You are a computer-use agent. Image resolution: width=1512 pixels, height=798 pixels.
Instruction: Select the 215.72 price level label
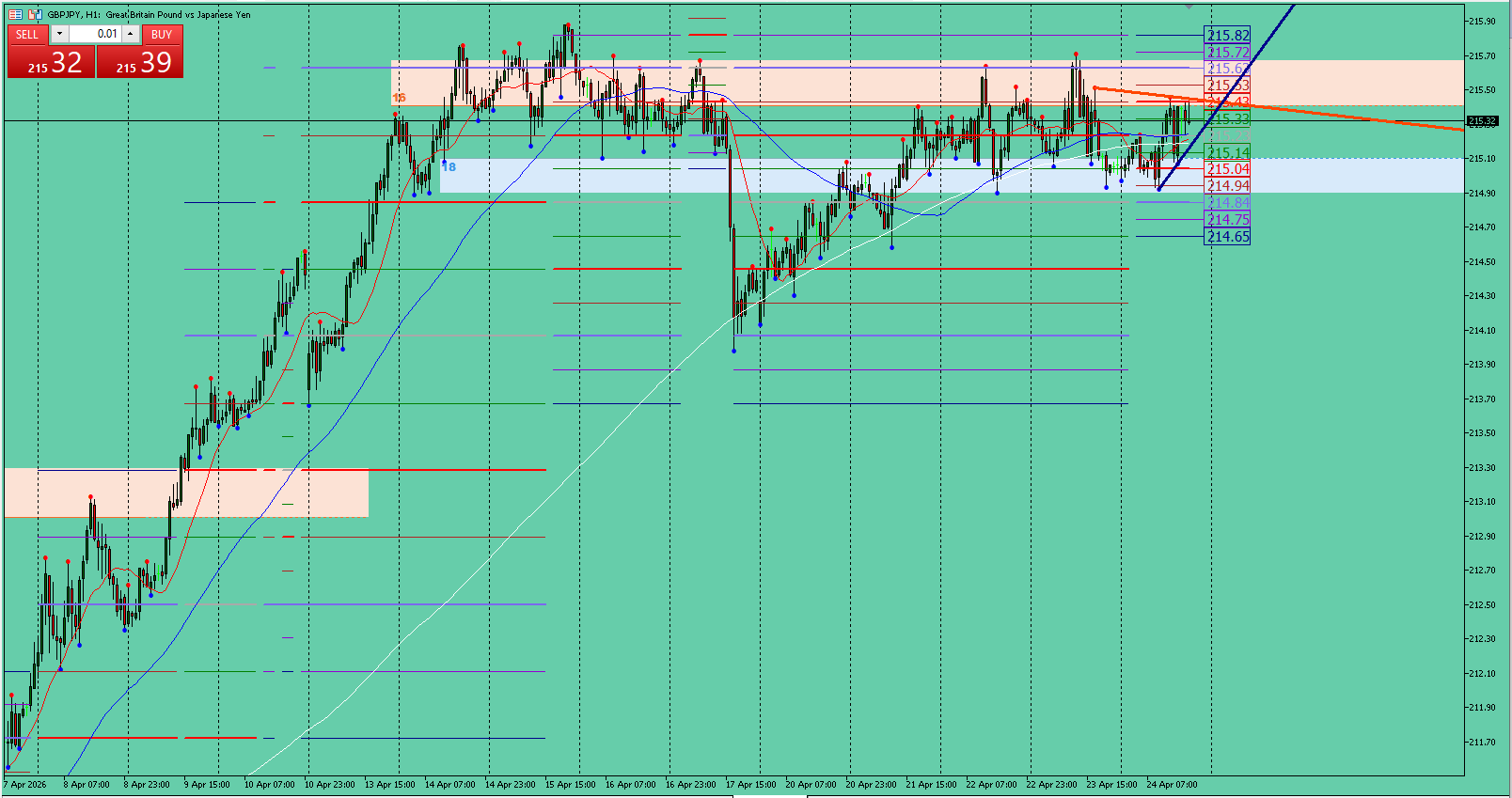pos(1227,53)
